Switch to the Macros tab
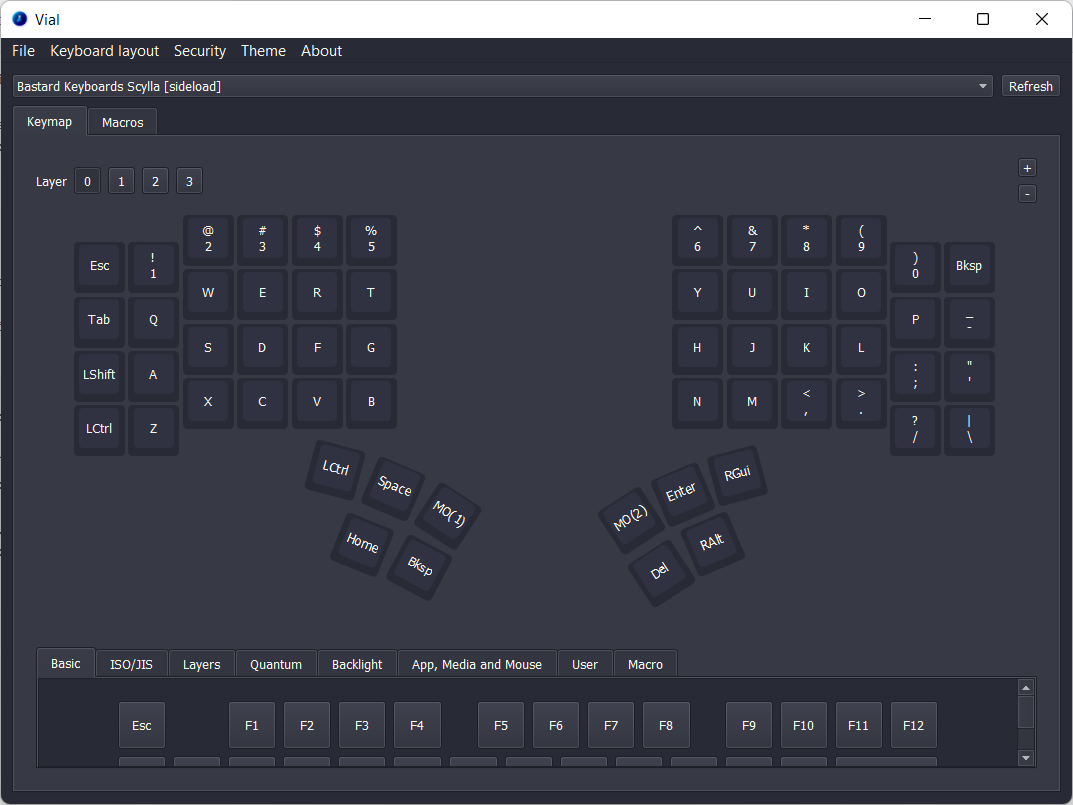Image resolution: width=1073 pixels, height=805 pixels. [122, 122]
